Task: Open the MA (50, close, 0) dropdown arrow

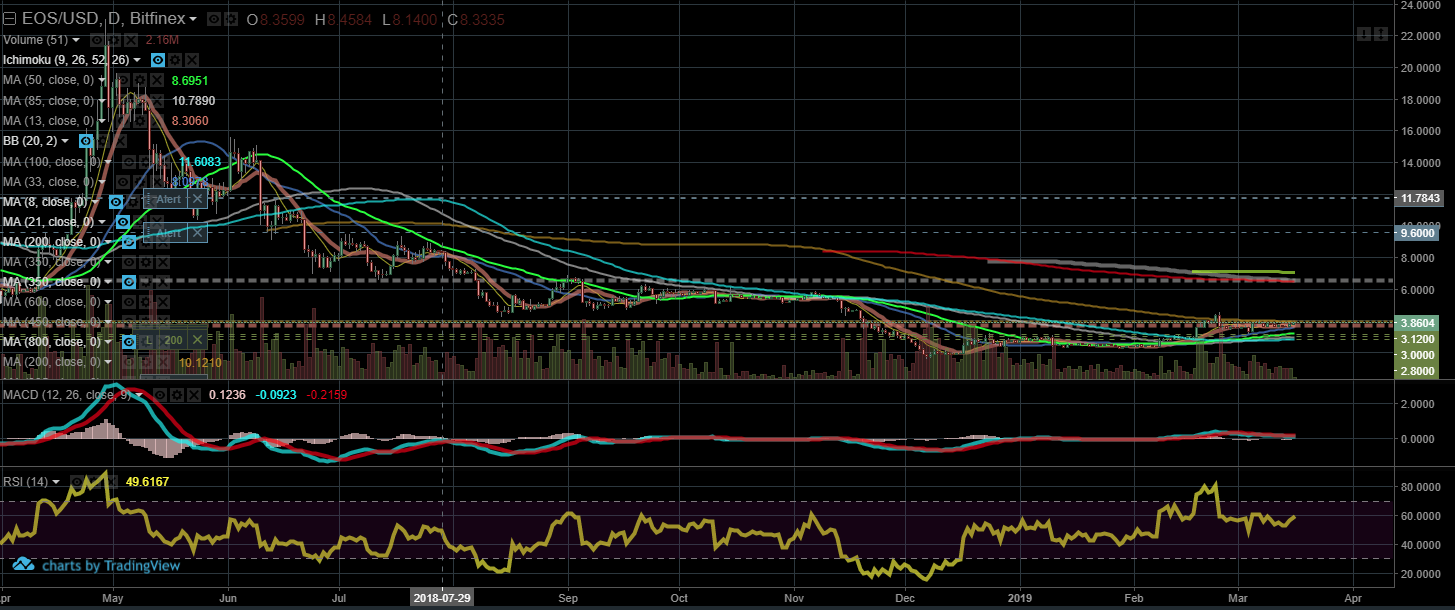Action: click(x=102, y=80)
